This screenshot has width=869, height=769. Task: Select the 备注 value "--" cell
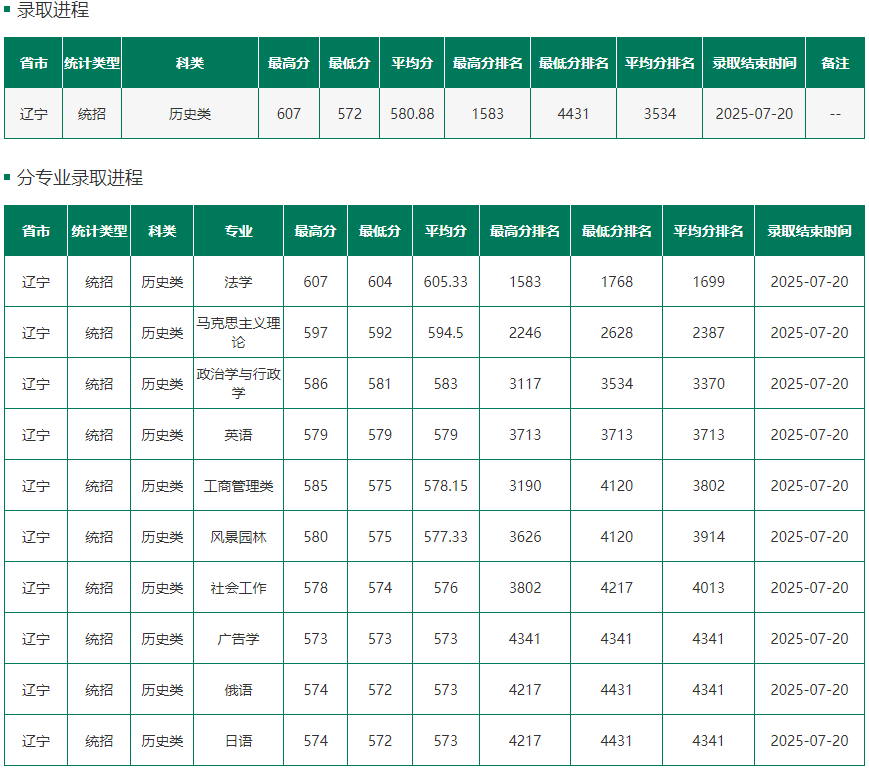pyautogui.click(x=835, y=114)
